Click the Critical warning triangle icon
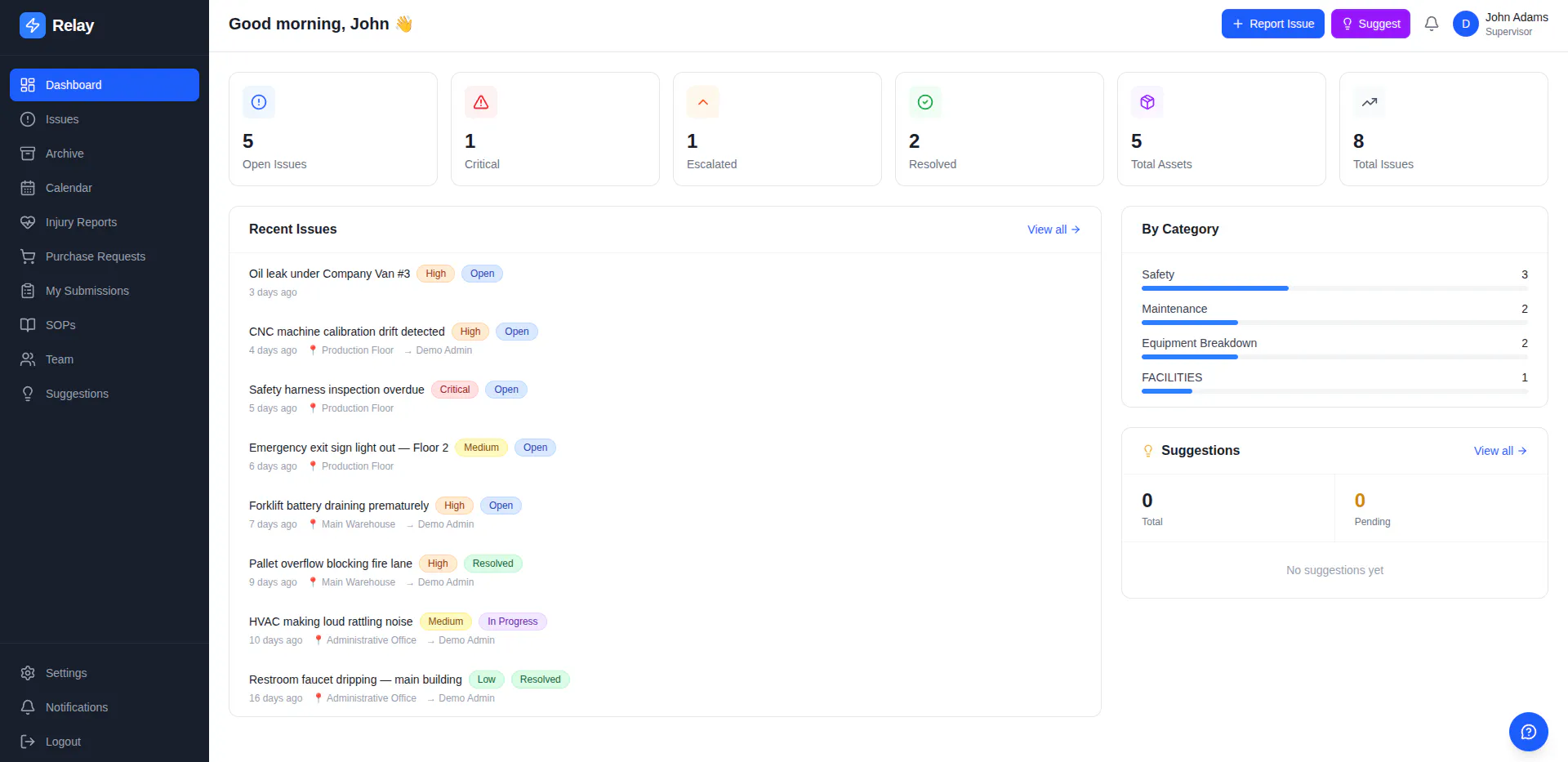1568x762 pixels. tap(481, 102)
